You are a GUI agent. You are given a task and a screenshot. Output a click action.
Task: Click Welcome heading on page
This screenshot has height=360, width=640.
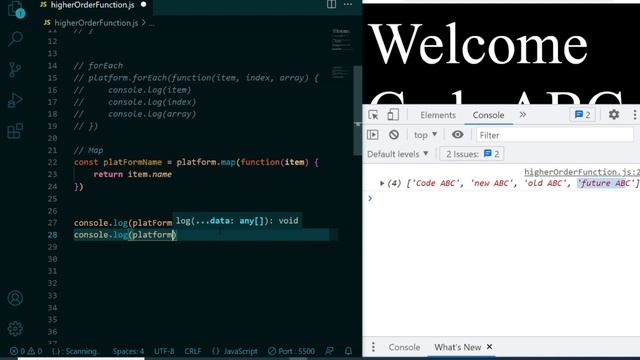point(478,44)
